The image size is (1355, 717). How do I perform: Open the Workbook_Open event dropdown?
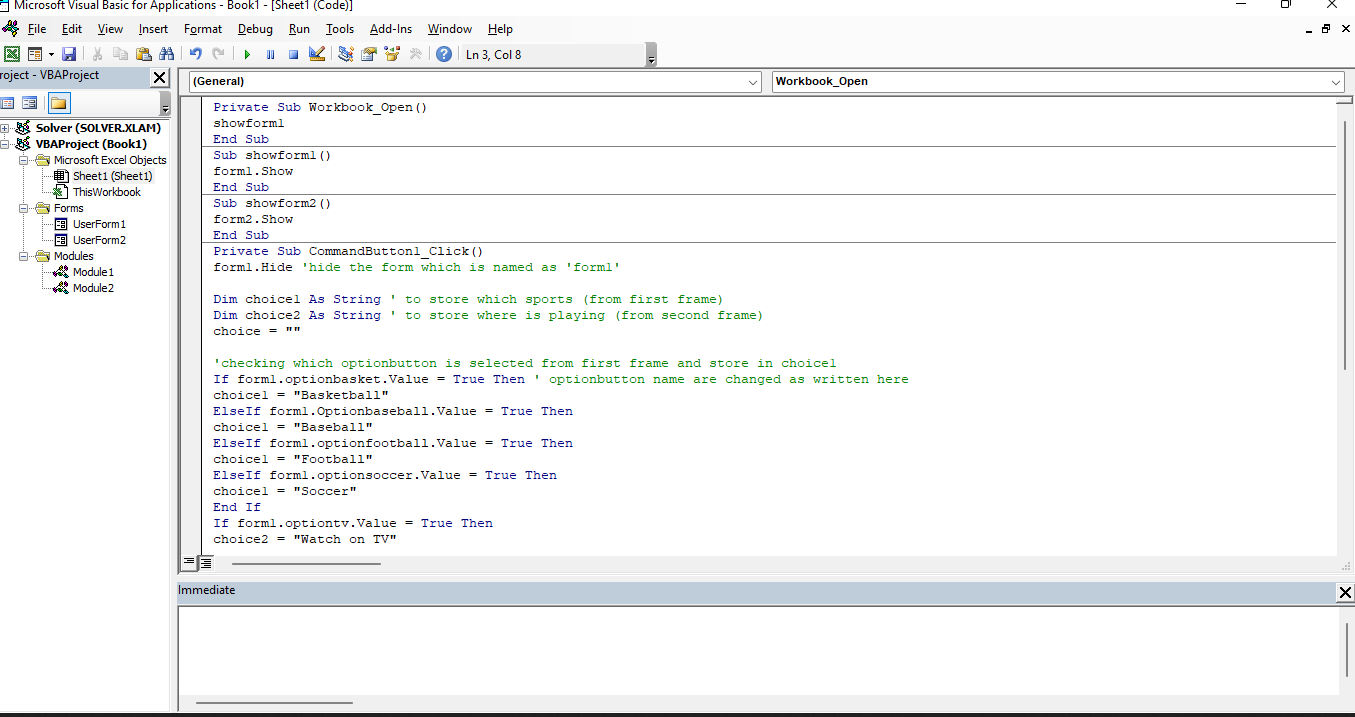[1338, 81]
